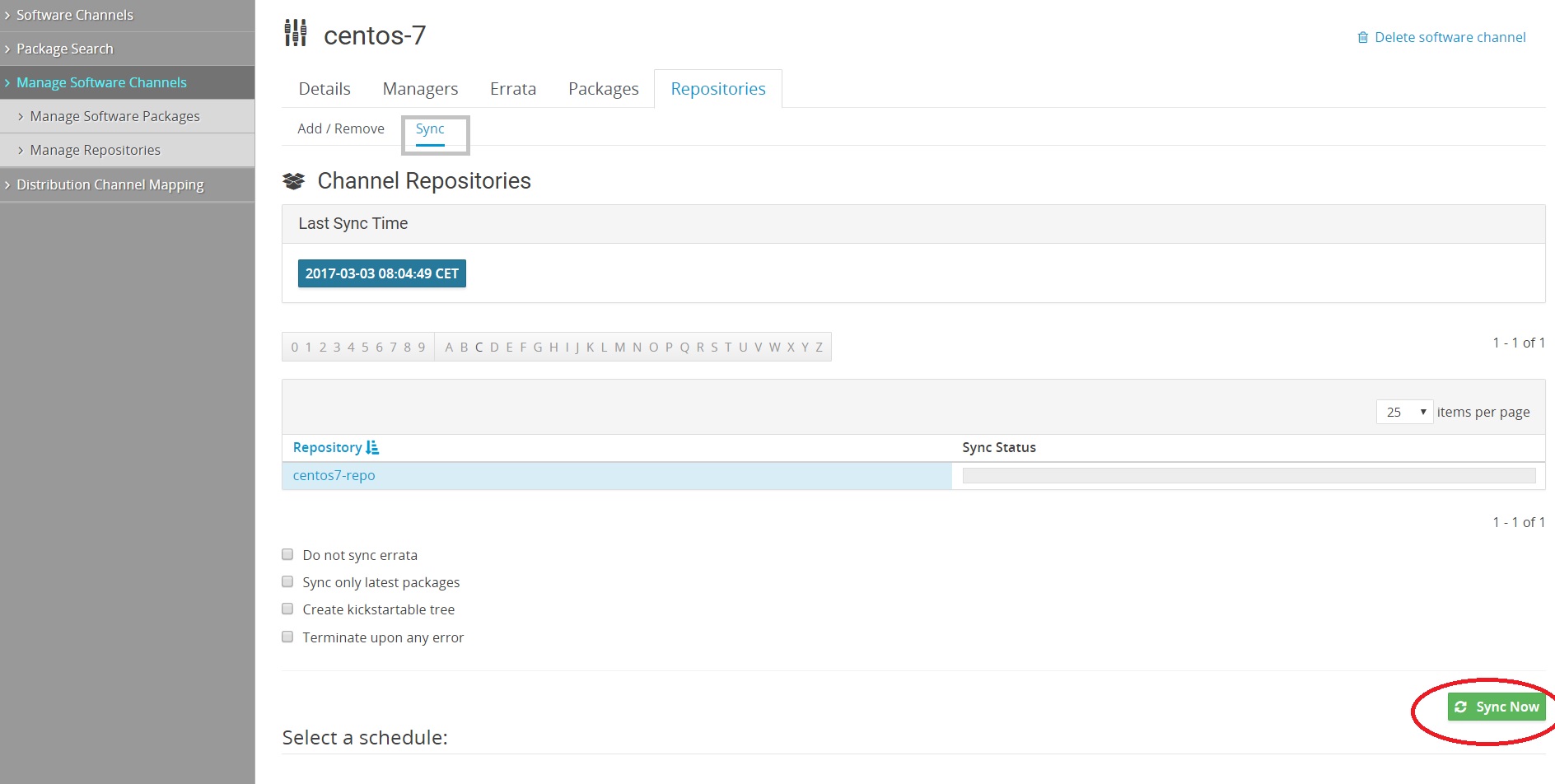Expand Software Channels in the sidebar
Viewport: 1555px width, 784px height.
point(127,15)
